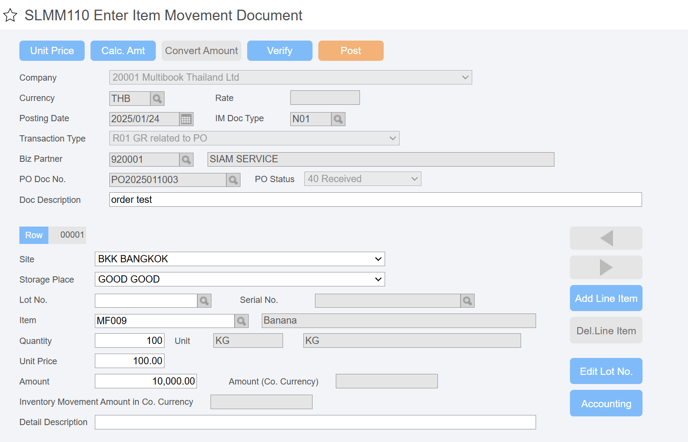Open the PO Status dropdown
Image resolution: width=688 pixels, height=442 pixels.
(362, 179)
